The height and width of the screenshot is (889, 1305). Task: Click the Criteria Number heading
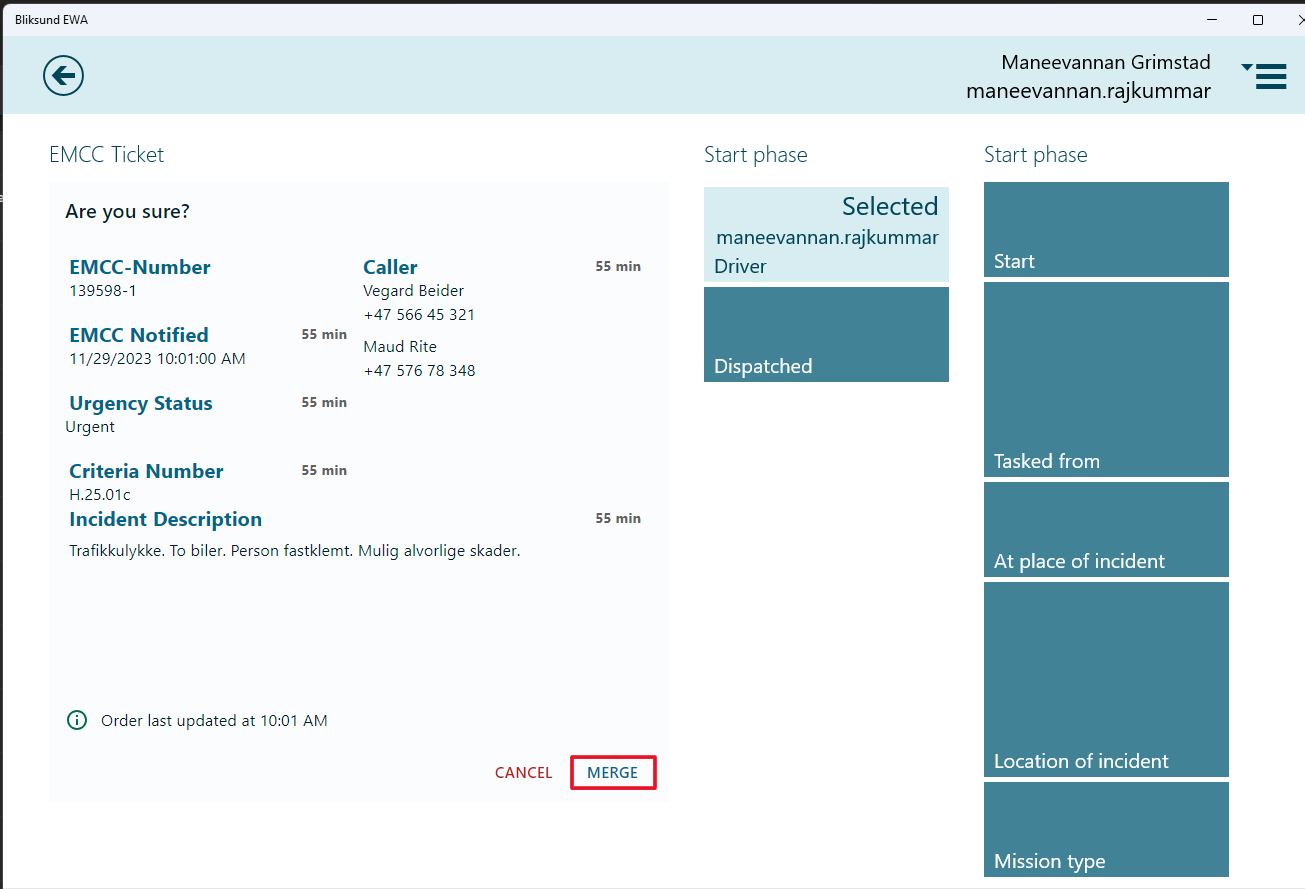(x=146, y=471)
